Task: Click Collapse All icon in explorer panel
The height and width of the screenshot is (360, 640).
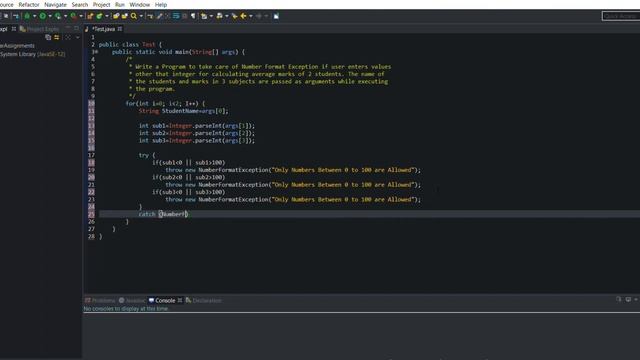Action: click(48, 37)
